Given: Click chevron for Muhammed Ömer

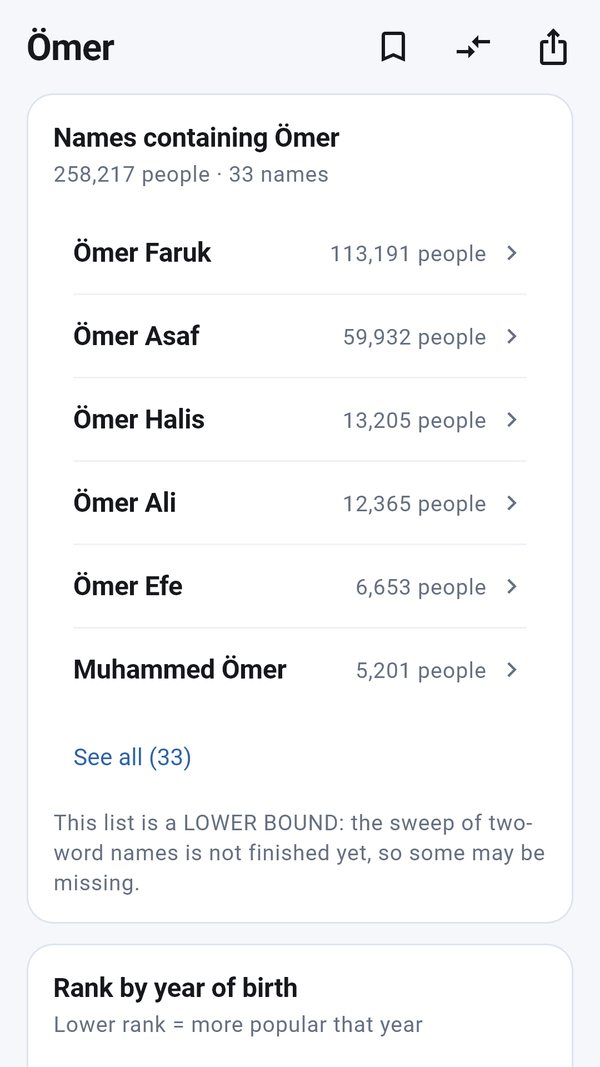Looking at the screenshot, I should click(512, 670).
